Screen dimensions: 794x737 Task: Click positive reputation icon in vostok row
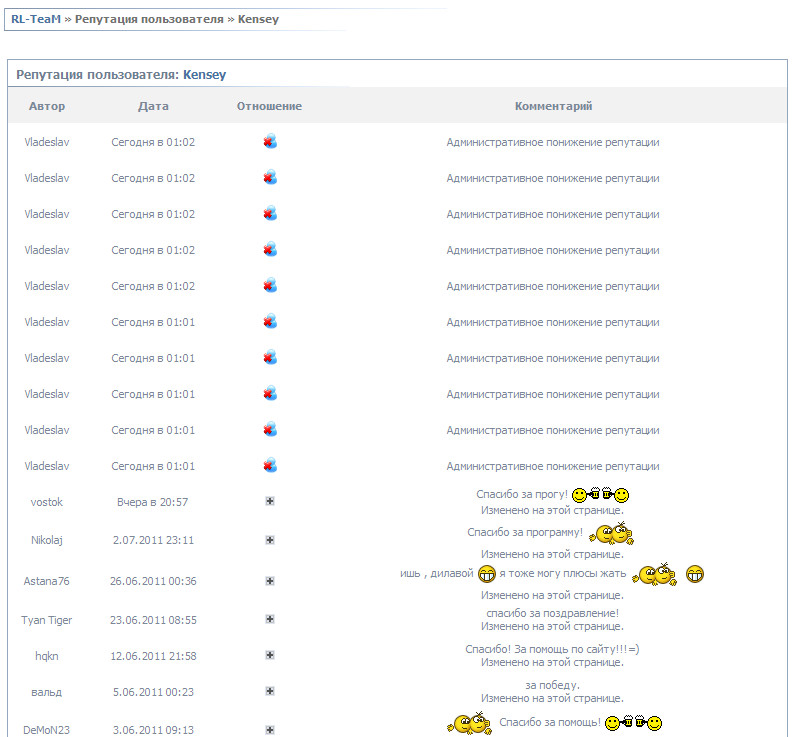270,501
